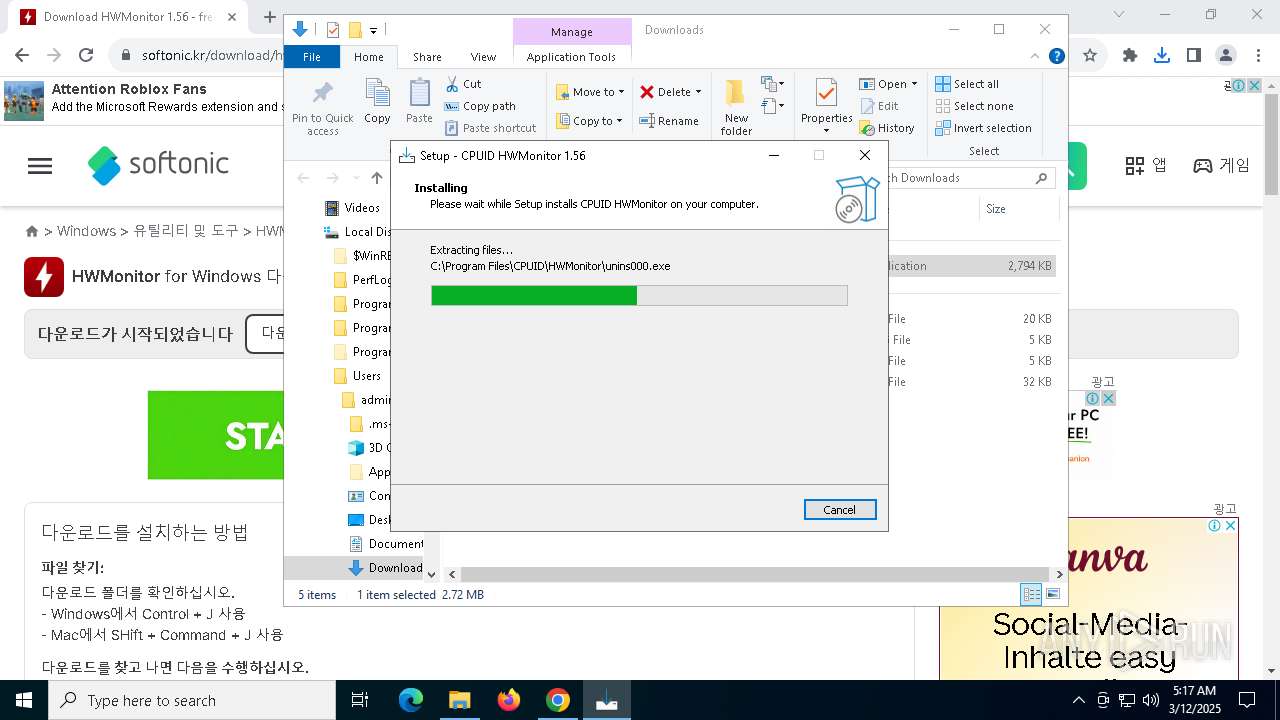
Task: Open Customize Quick Access Toolbar dropdown
Action: click(374, 31)
